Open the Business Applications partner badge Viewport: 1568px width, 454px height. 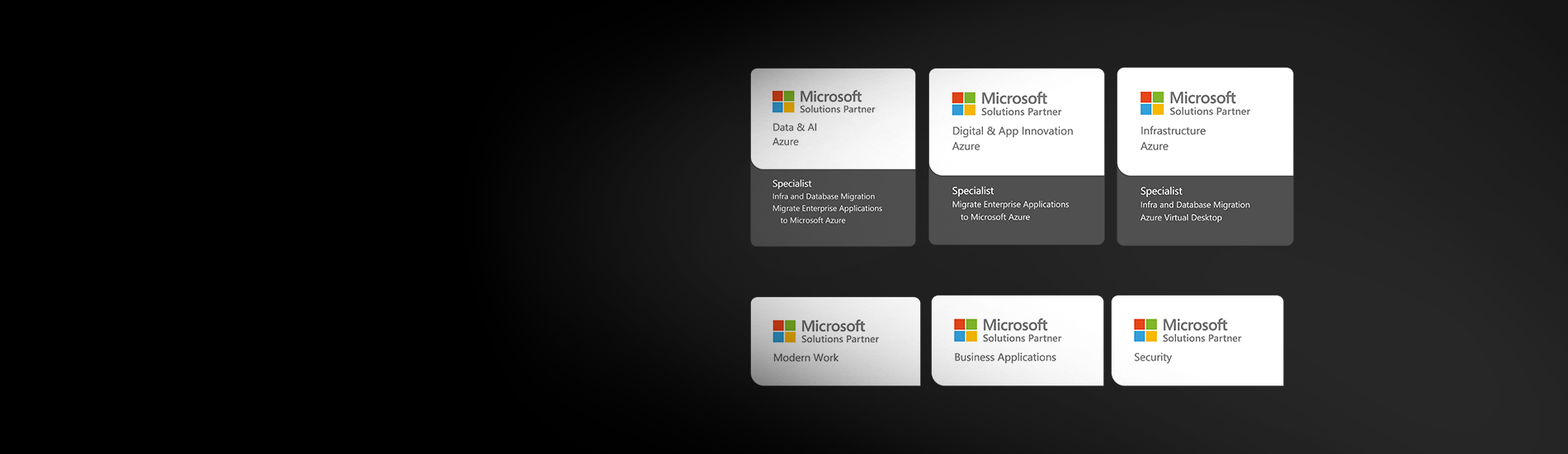pos(1017,340)
